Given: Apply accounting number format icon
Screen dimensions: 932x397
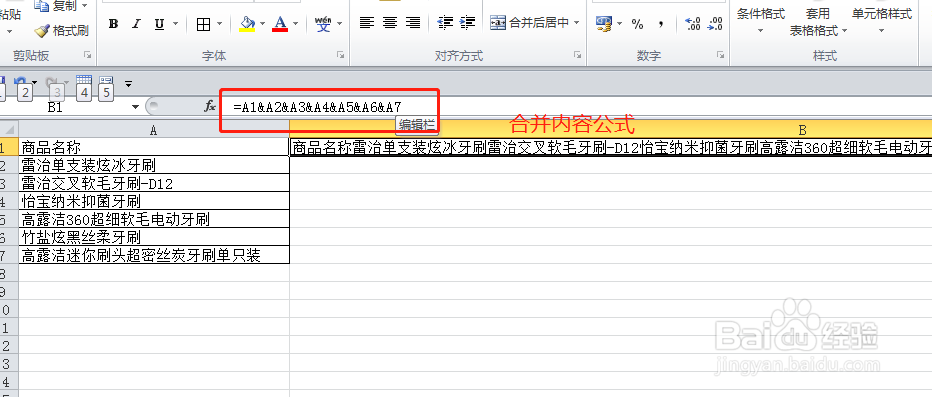Looking at the screenshot, I should coord(604,24).
